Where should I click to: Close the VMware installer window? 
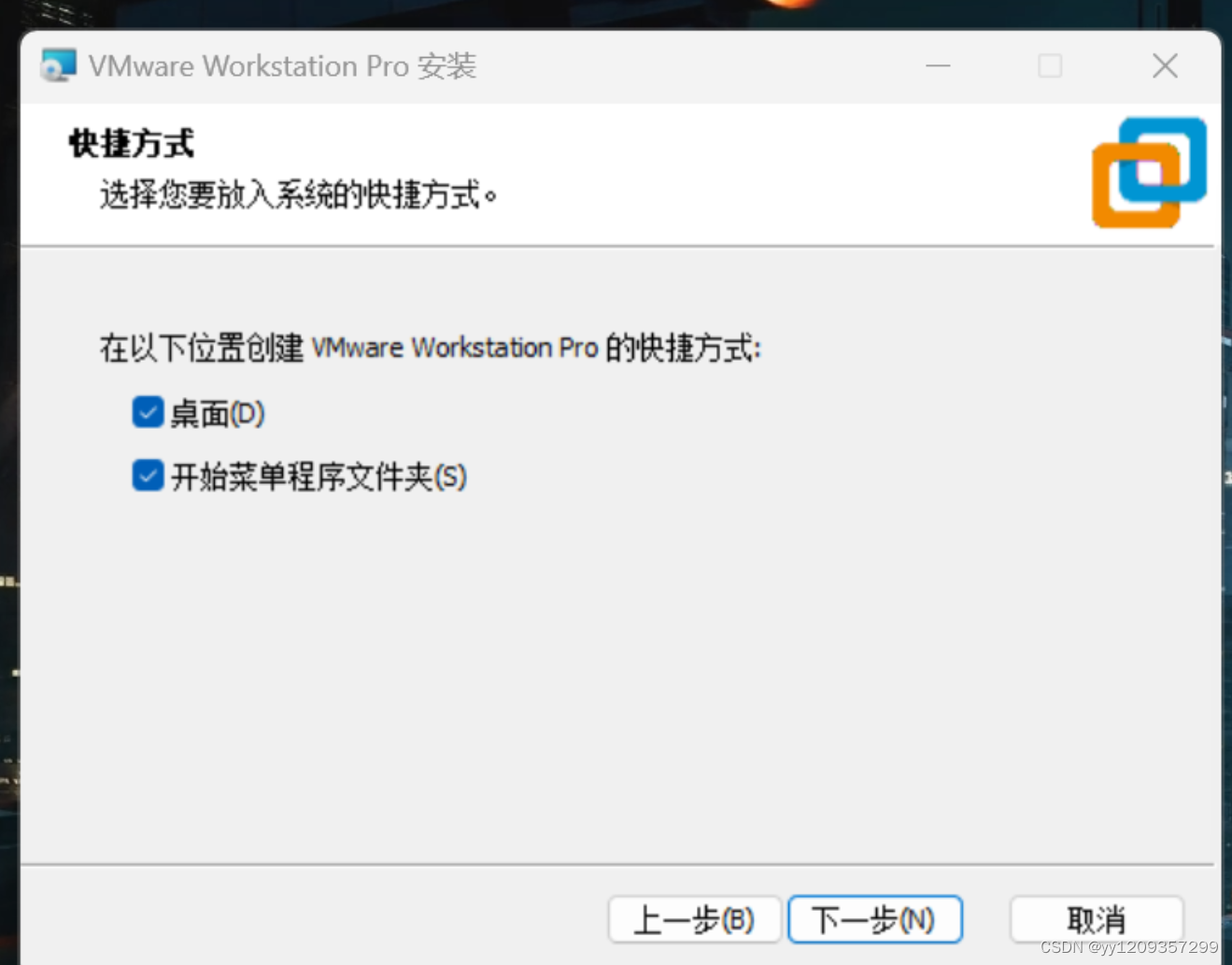(x=1165, y=65)
